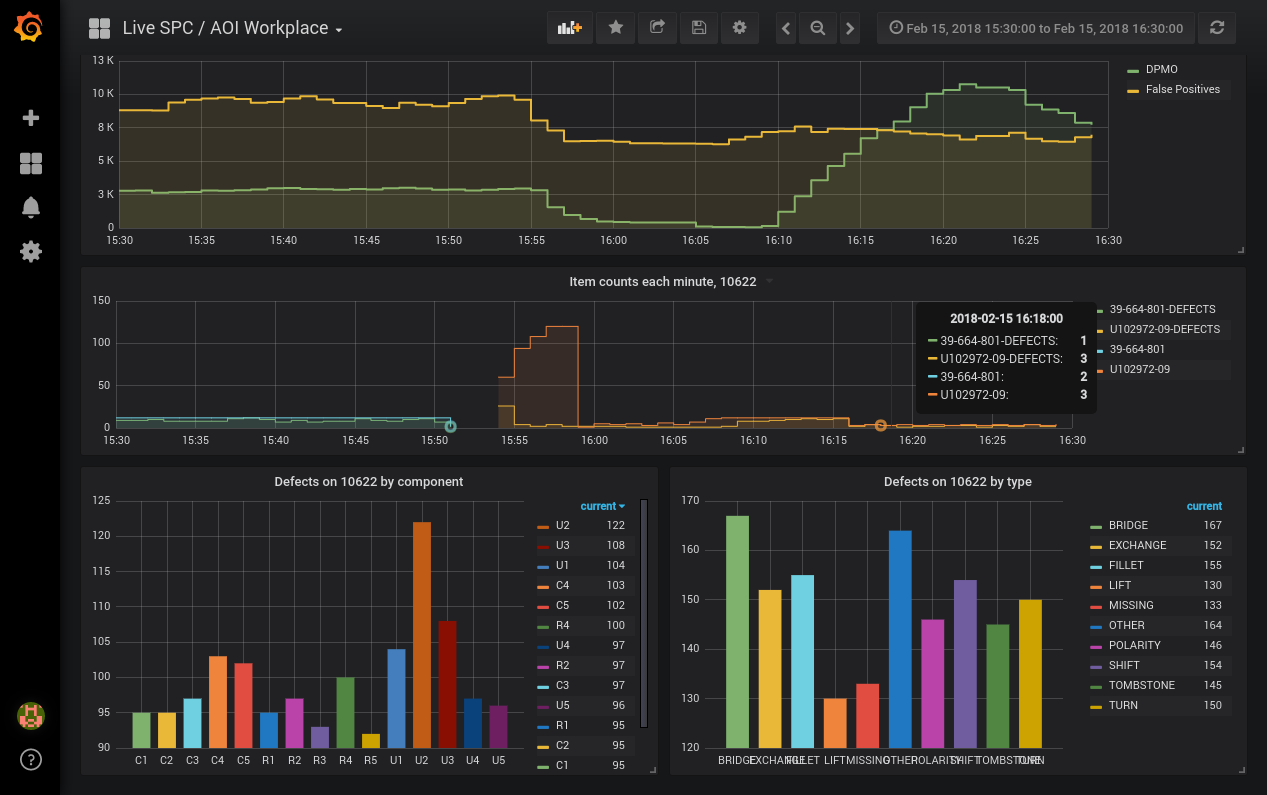Sort defect type legend by current
The height and width of the screenshot is (795, 1267).
click(x=1205, y=506)
